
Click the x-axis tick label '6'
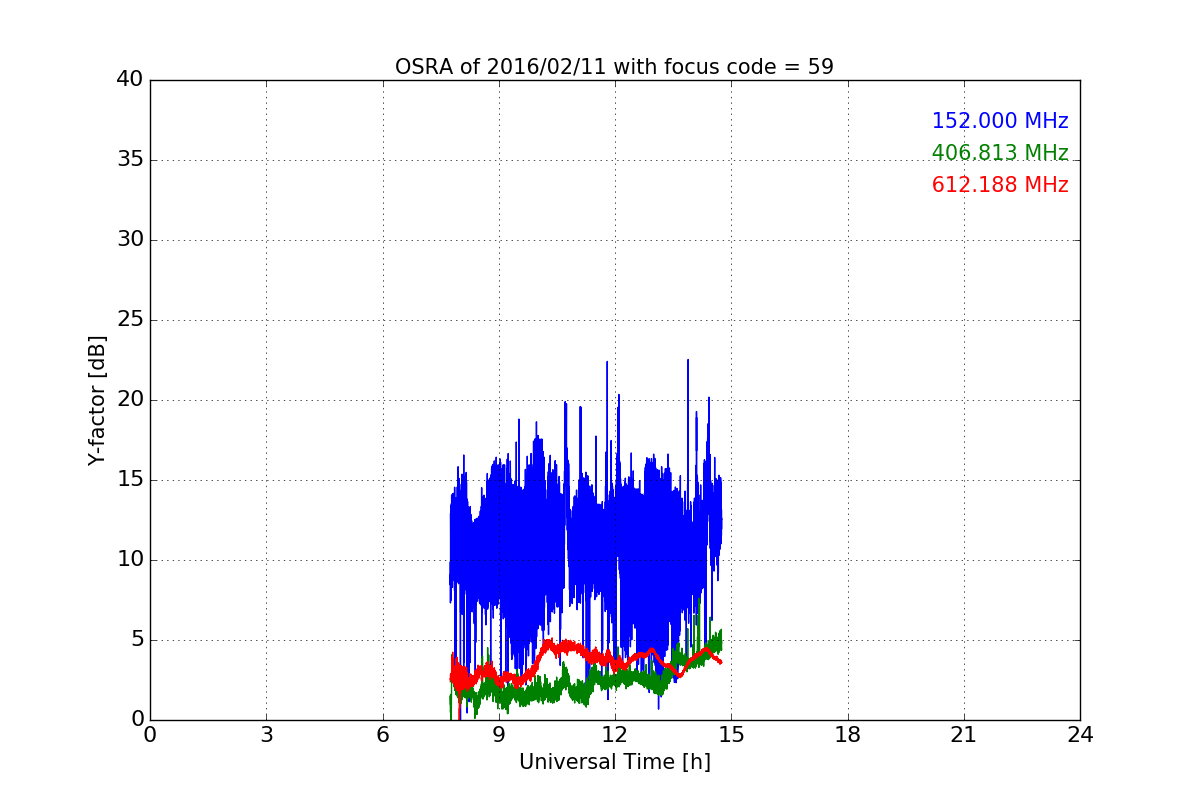click(x=382, y=735)
